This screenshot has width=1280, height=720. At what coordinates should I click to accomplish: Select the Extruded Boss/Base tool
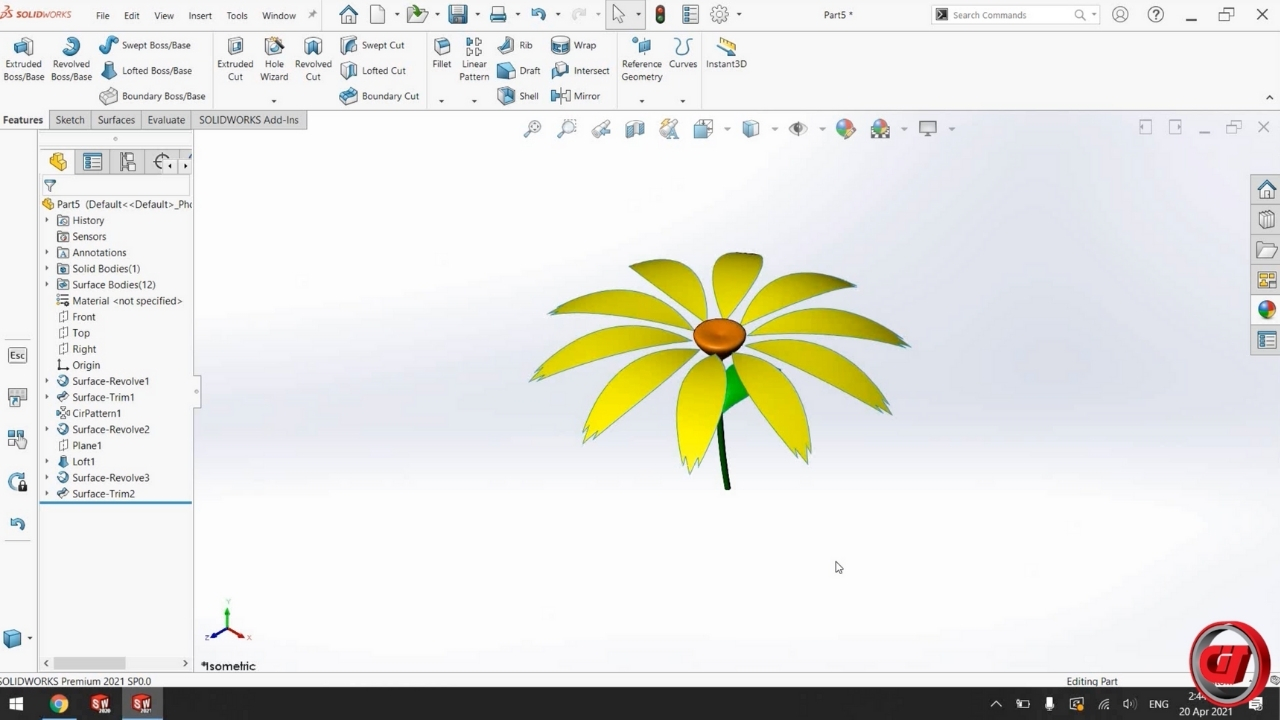[23, 60]
